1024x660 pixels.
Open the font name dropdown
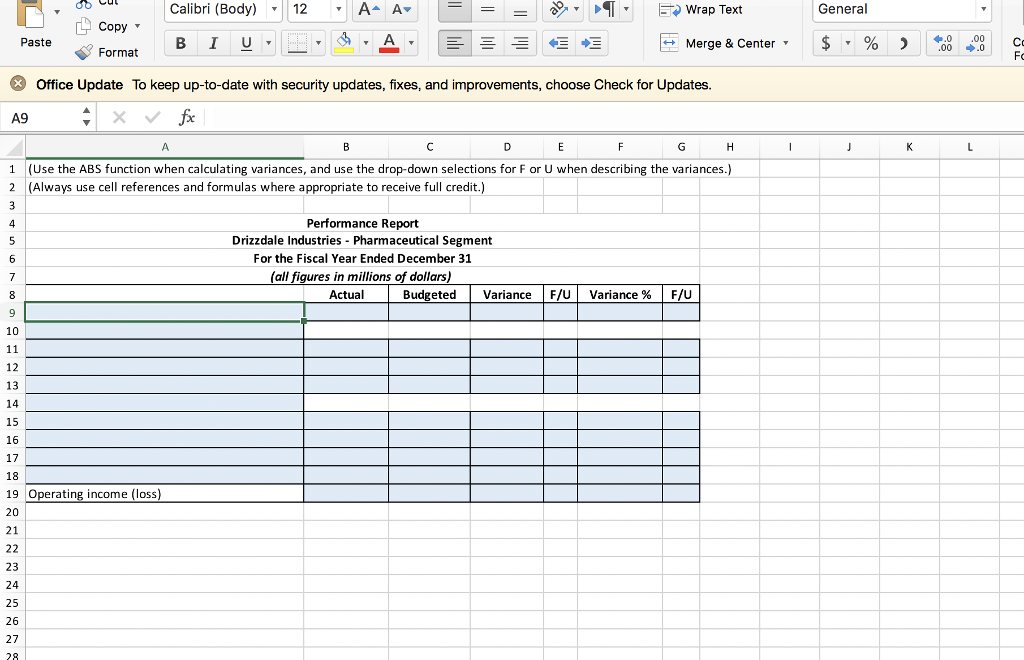(x=276, y=10)
